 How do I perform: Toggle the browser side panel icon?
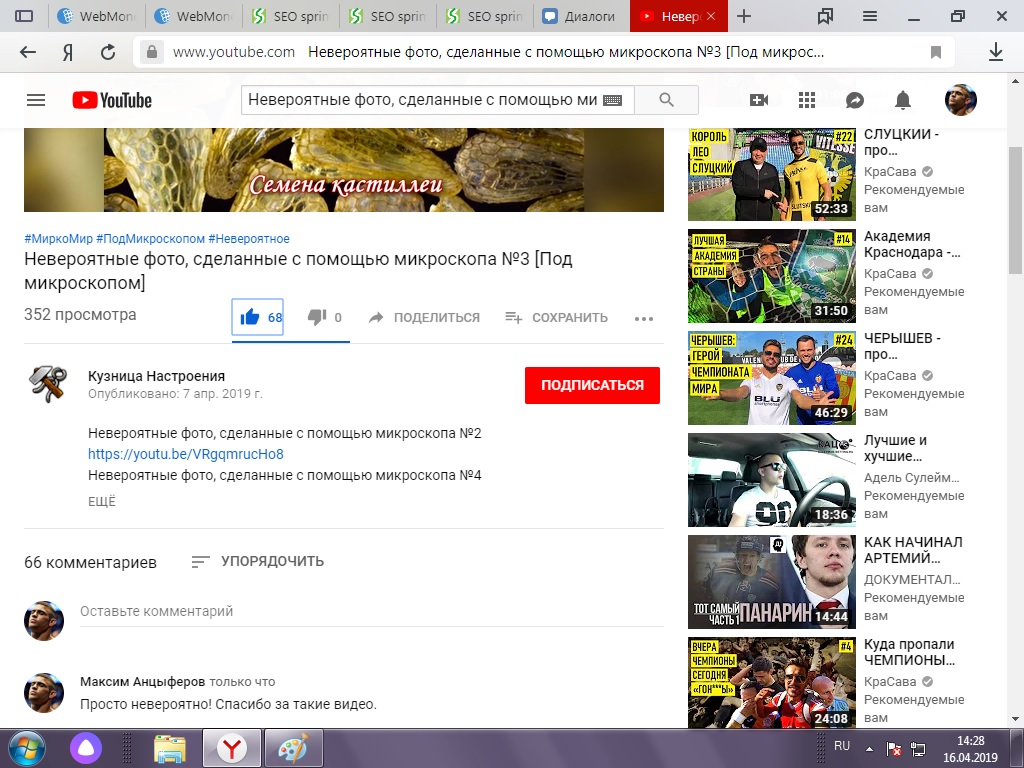pos(24,16)
